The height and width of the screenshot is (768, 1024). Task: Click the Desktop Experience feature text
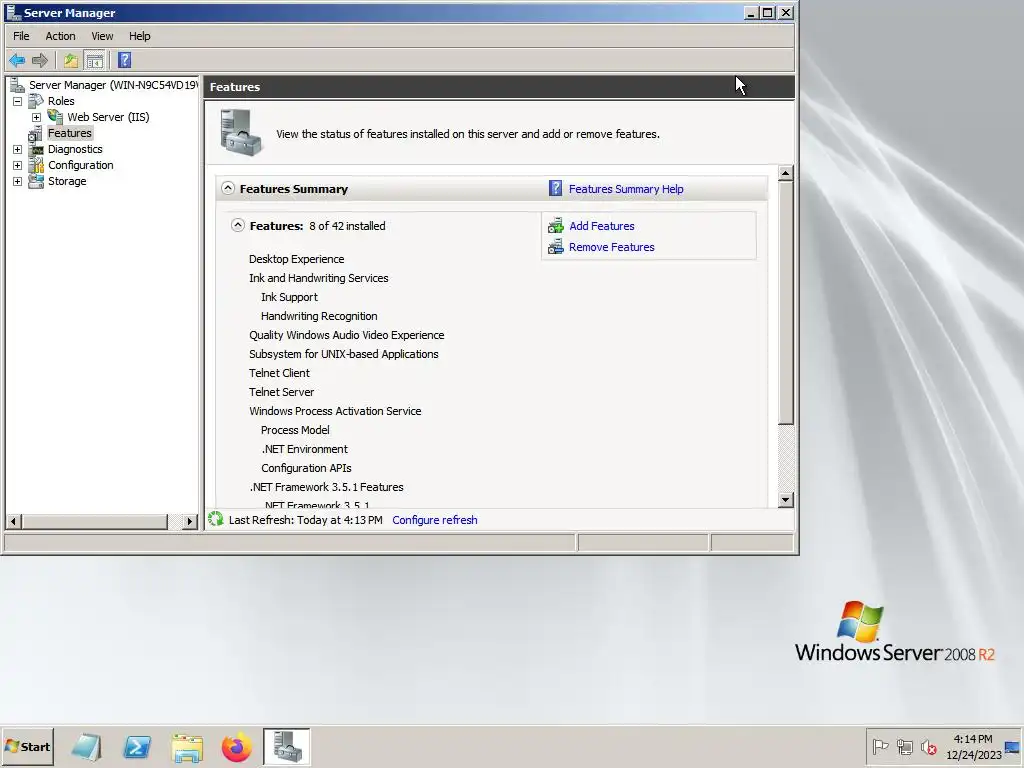pos(296,259)
